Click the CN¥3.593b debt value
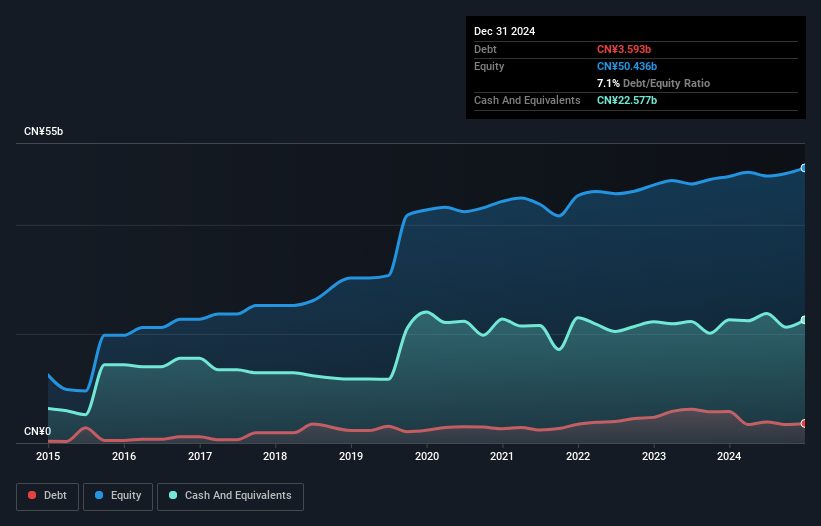 click(x=624, y=49)
